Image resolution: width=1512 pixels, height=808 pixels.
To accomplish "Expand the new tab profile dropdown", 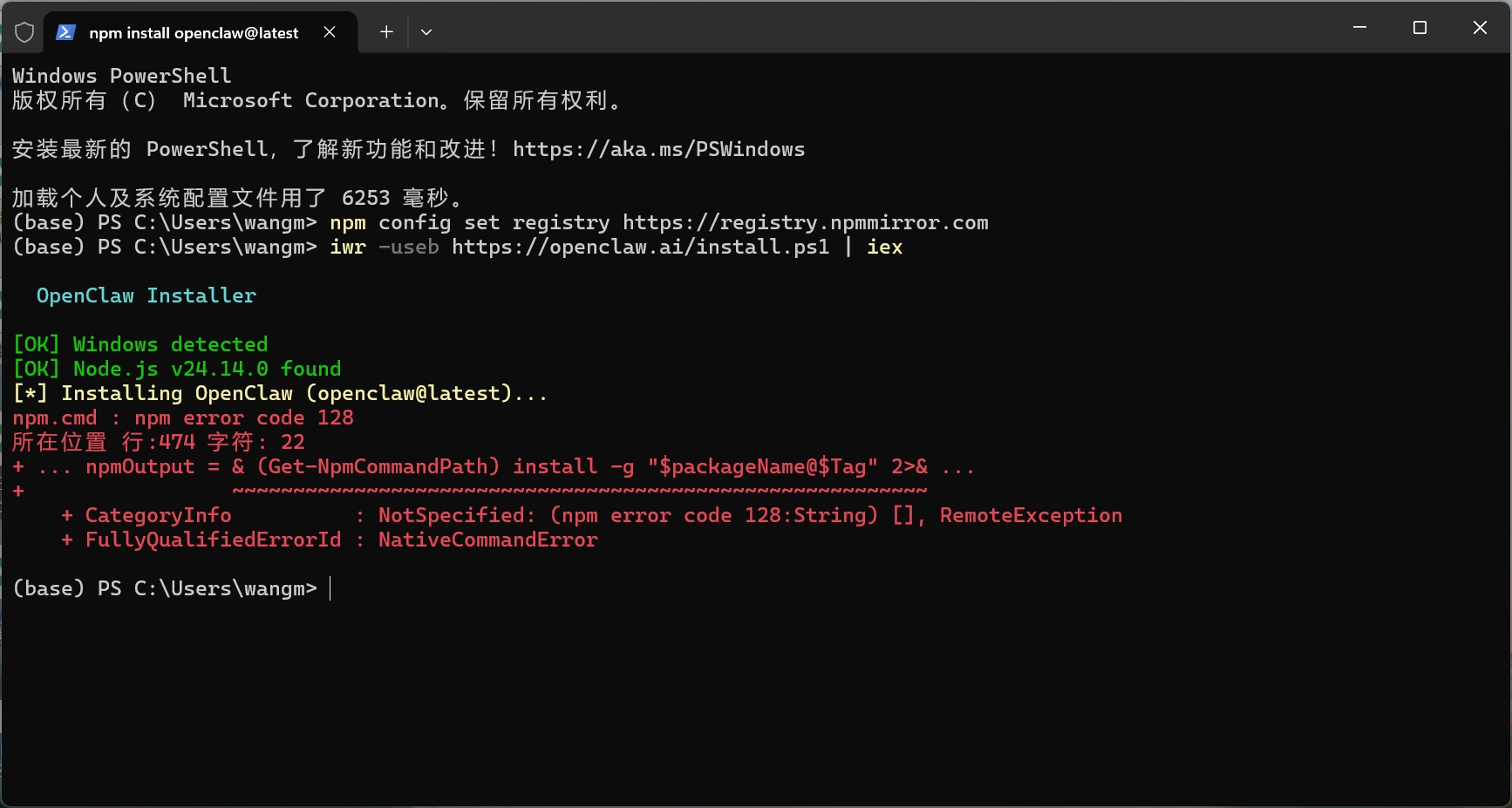I will [426, 32].
